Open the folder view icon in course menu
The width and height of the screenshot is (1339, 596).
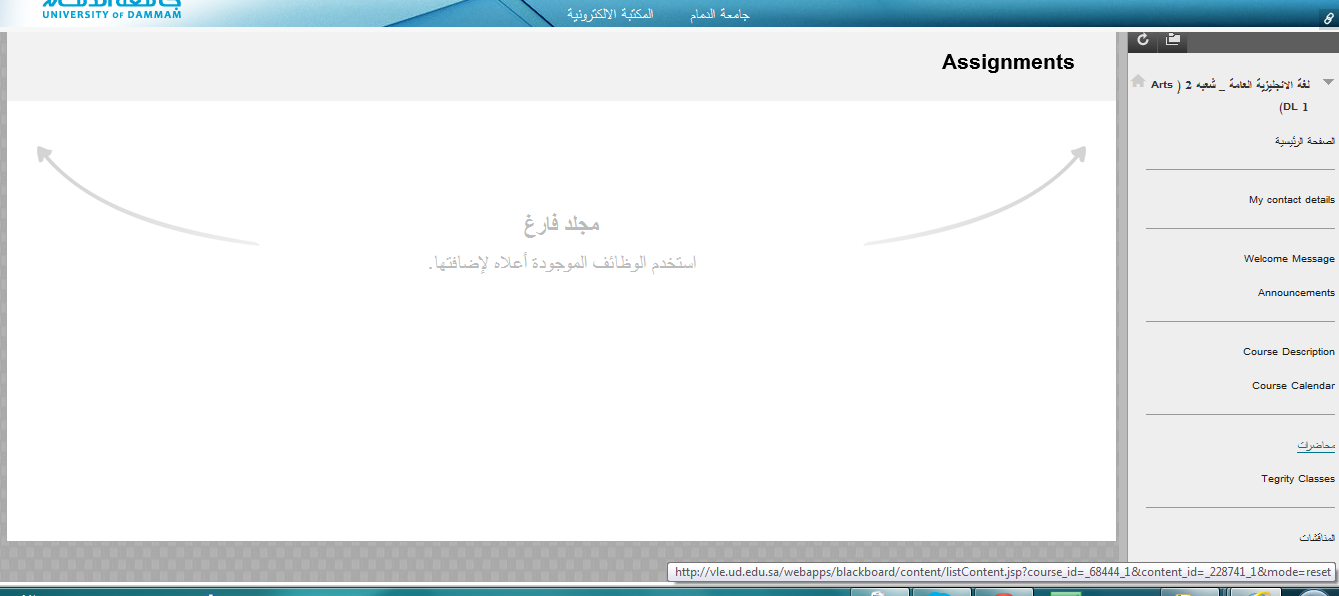1173,40
